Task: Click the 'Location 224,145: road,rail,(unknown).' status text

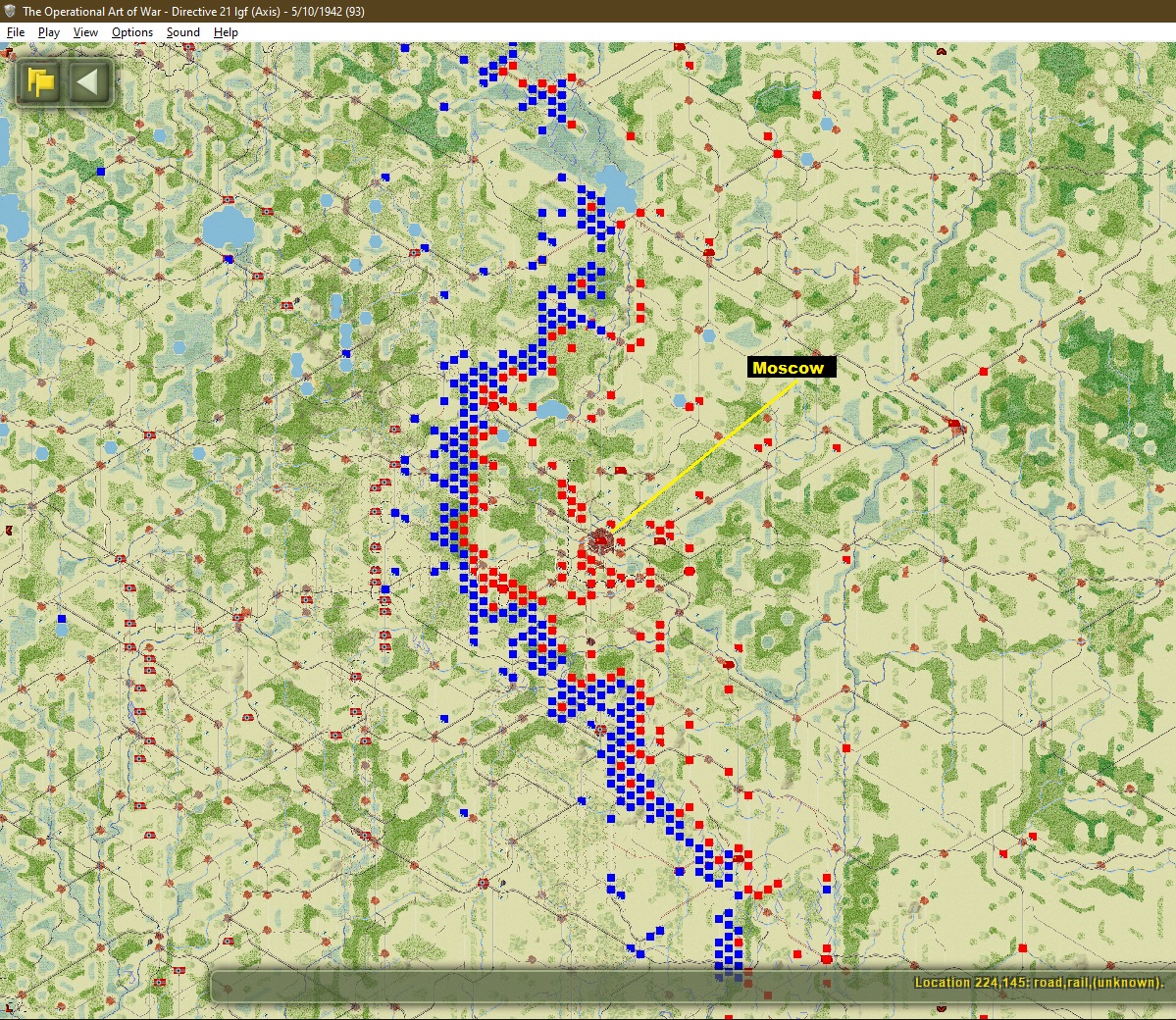Action: [1039, 983]
